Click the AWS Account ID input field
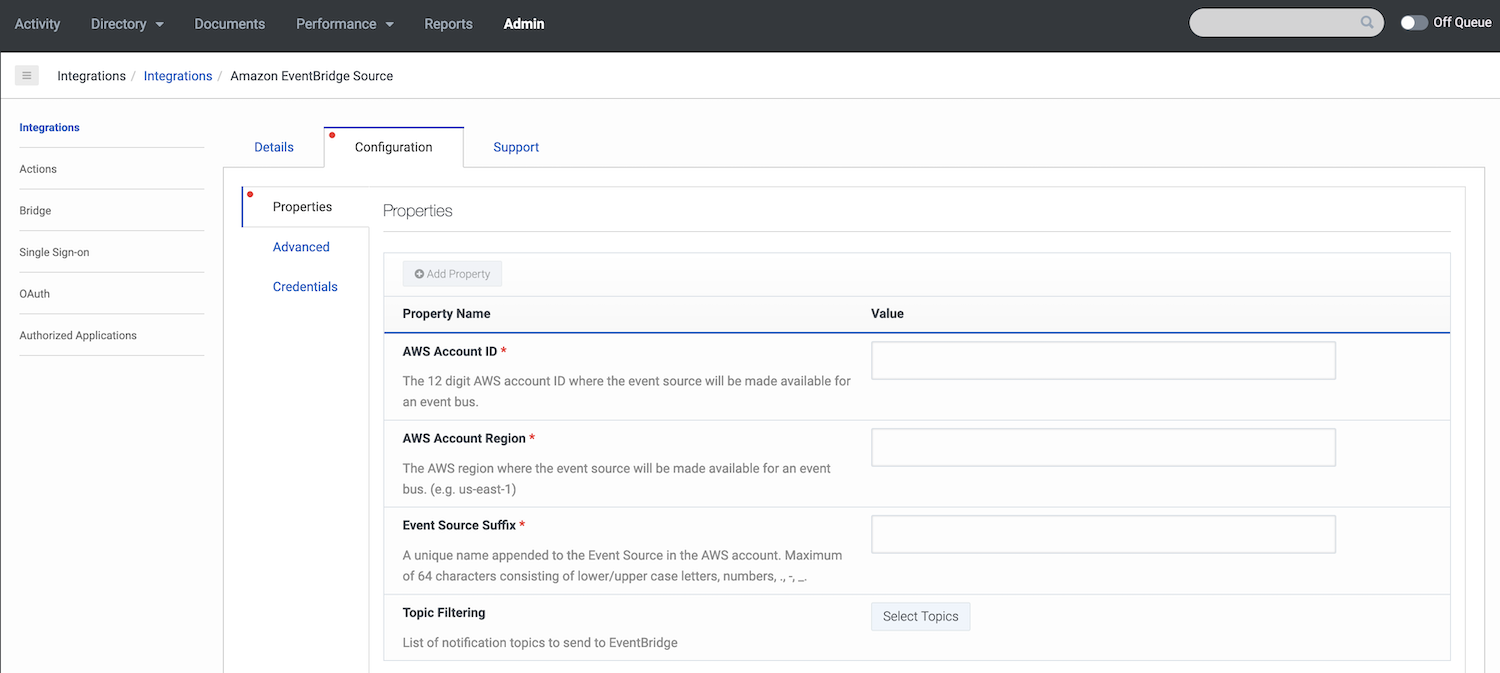 pos(1103,360)
